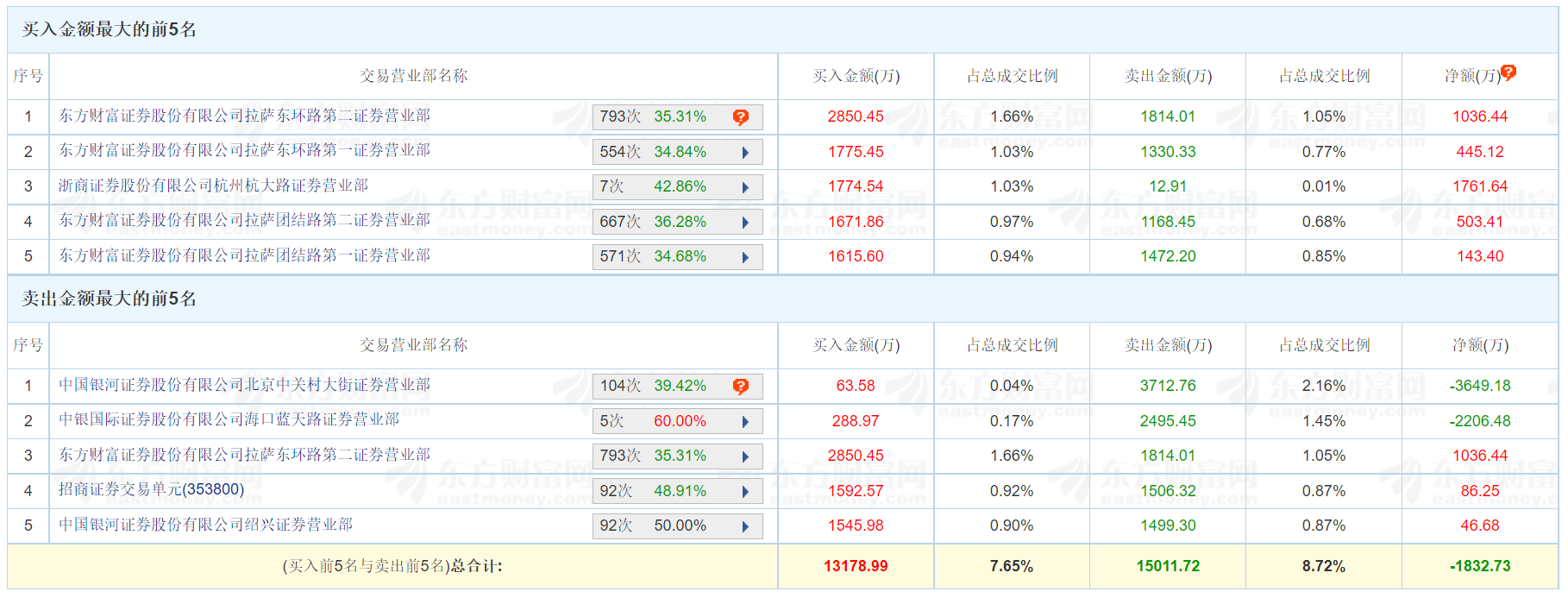Expand the 571次 34.68% arrow

click(x=746, y=257)
